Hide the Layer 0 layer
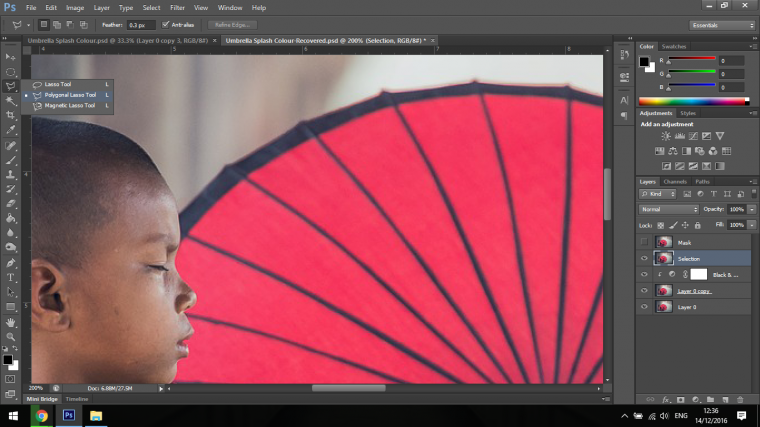 point(644,306)
